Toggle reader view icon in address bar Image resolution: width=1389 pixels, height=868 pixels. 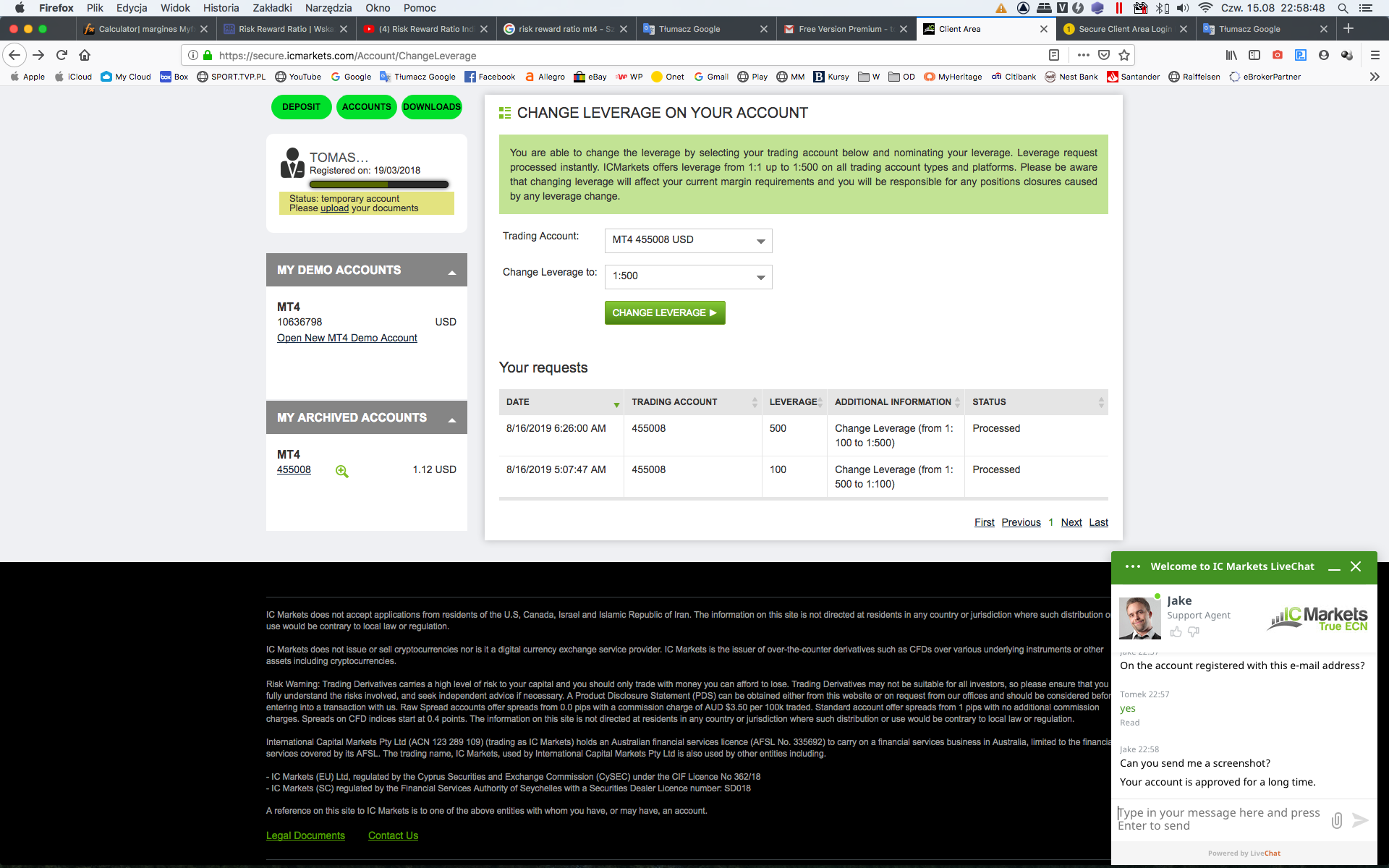click(1054, 55)
